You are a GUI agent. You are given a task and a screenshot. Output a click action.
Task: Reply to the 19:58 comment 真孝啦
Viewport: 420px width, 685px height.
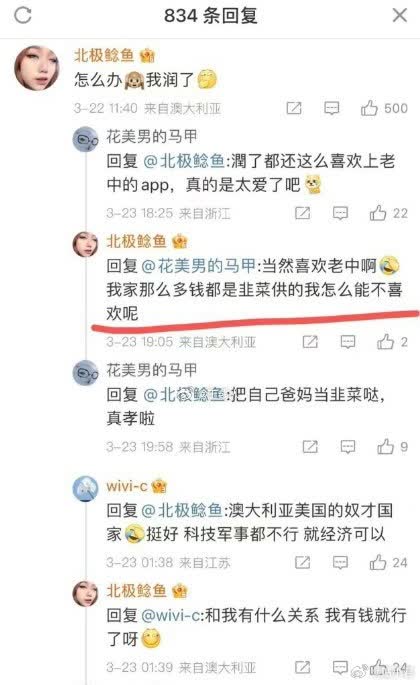pos(348,446)
